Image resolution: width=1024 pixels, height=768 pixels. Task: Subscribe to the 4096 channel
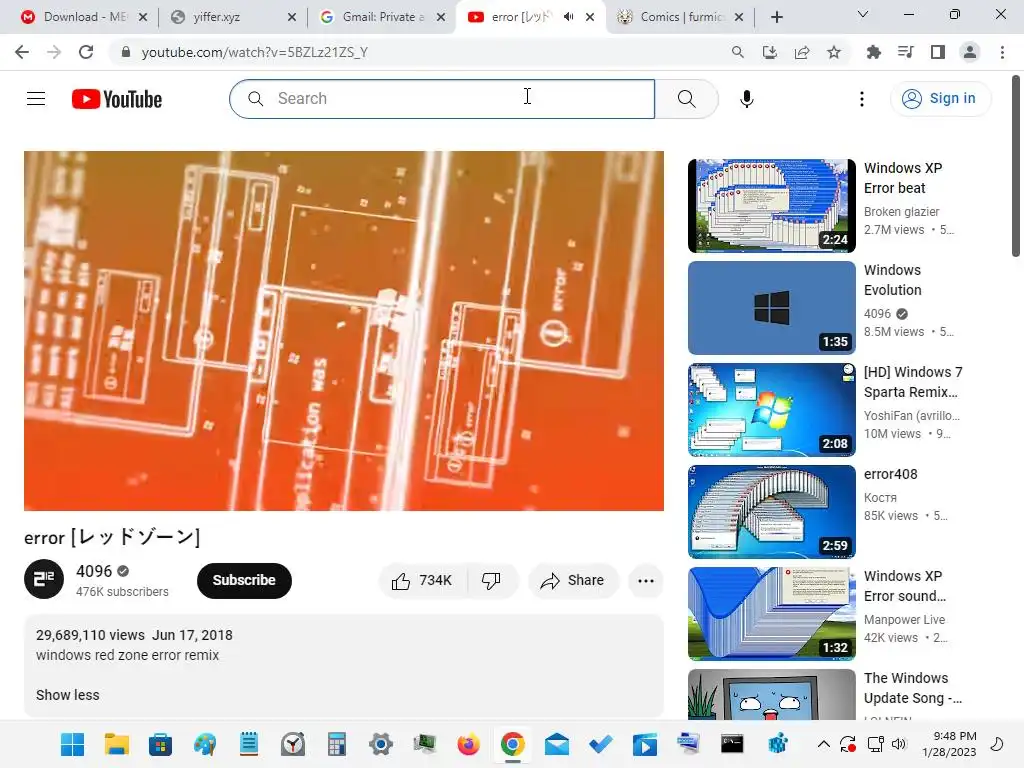tap(244, 581)
